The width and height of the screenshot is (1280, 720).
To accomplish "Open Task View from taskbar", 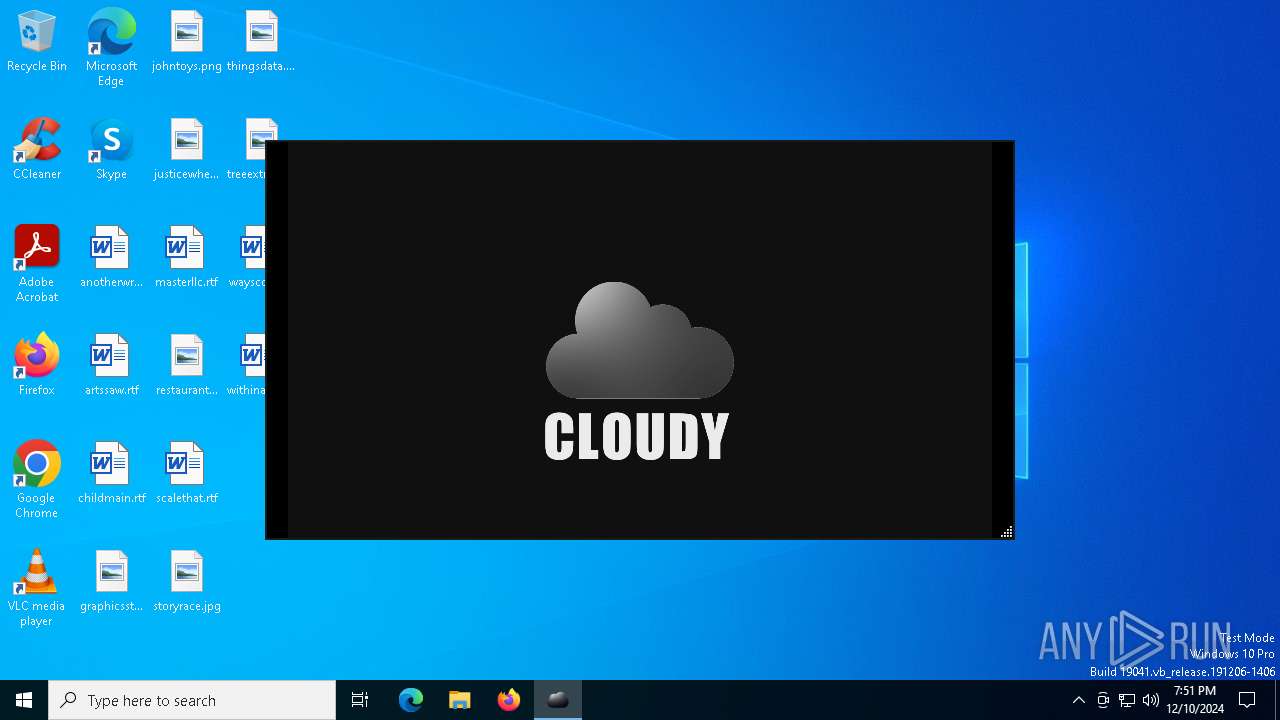I will click(360, 700).
